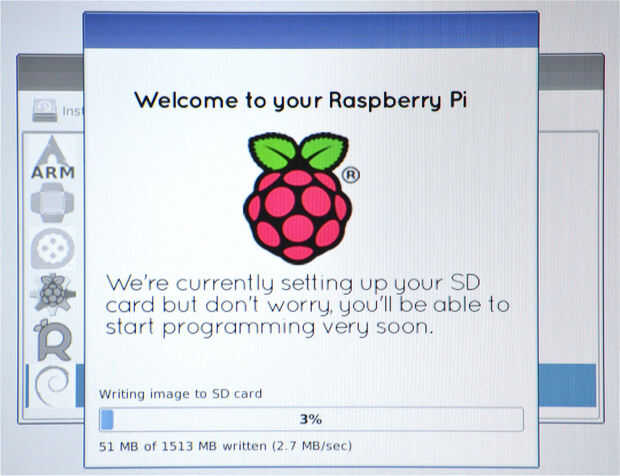Viewport: 620px width, 476px height.
Task: Click the blue filled portion of progress bar
Action: [x=107, y=419]
